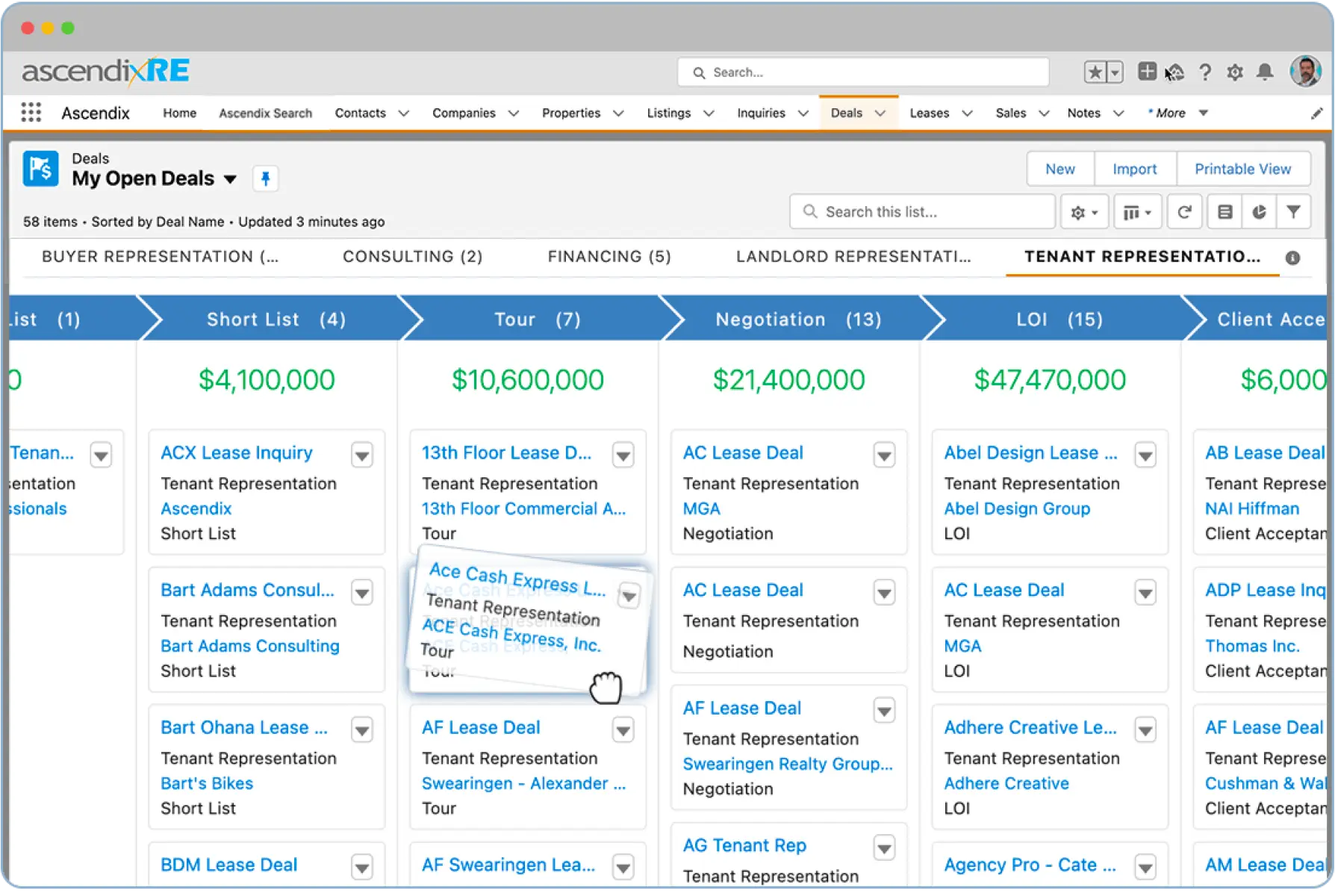Viewport: 1335px width, 896px height.
Task: Open the Trailhead guidance icon
Action: tap(1175, 72)
